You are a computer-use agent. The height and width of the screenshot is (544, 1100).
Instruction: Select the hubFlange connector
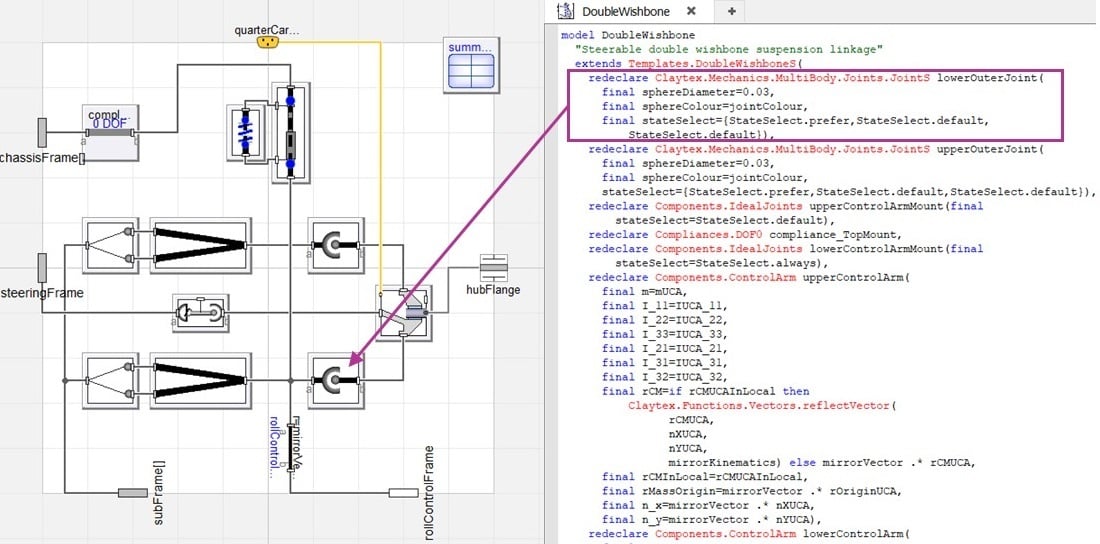coord(494,268)
